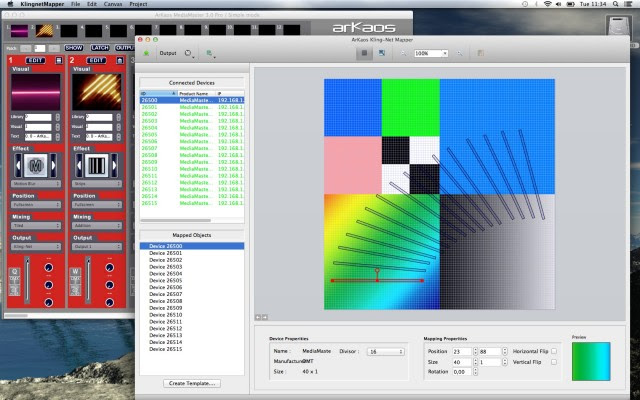Click next effect arrow on layer 1

point(53,166)
